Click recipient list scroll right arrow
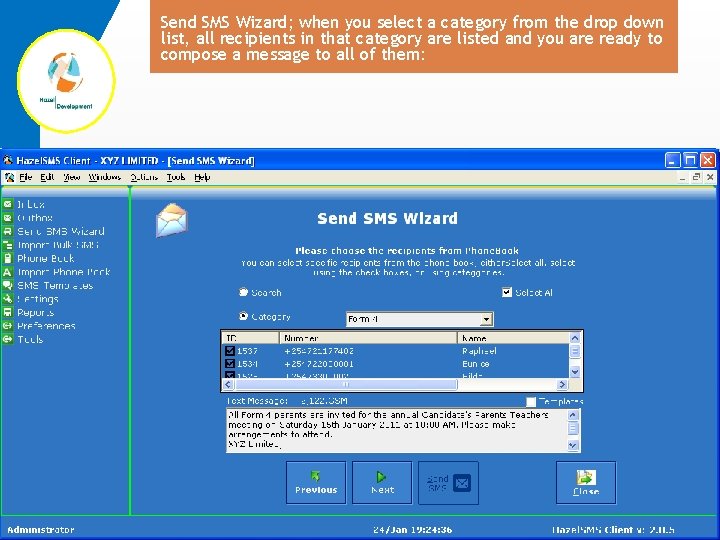Viewport: 720px width, 540px height. [562, 385]
